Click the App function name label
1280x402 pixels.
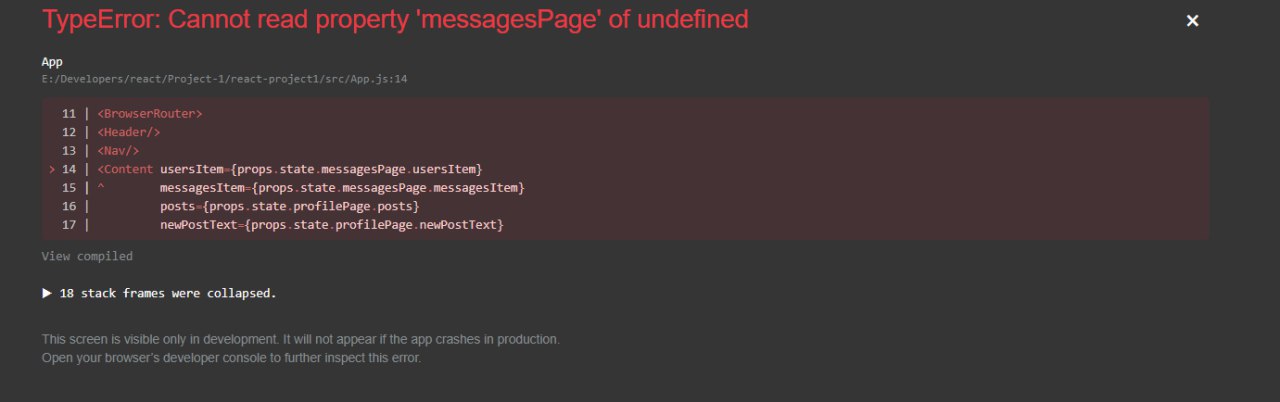(52, 62)
